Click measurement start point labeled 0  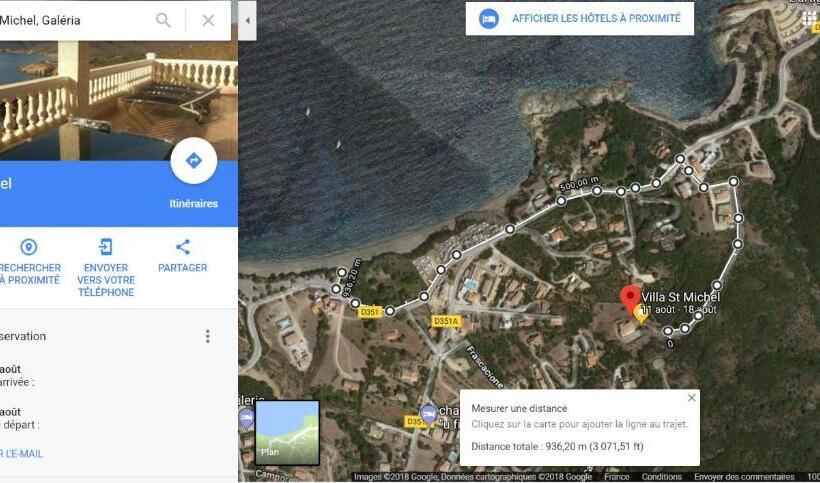pos(668,331)
